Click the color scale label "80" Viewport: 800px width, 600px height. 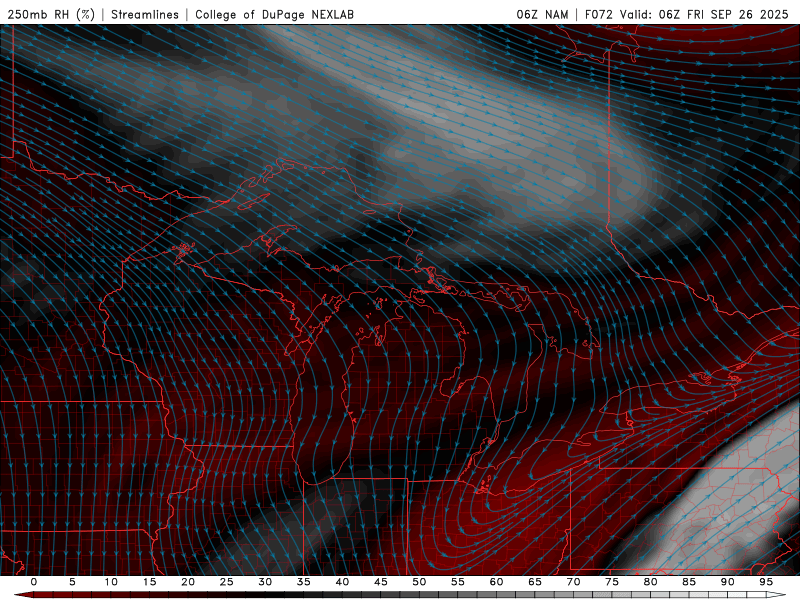coord(650,582)
